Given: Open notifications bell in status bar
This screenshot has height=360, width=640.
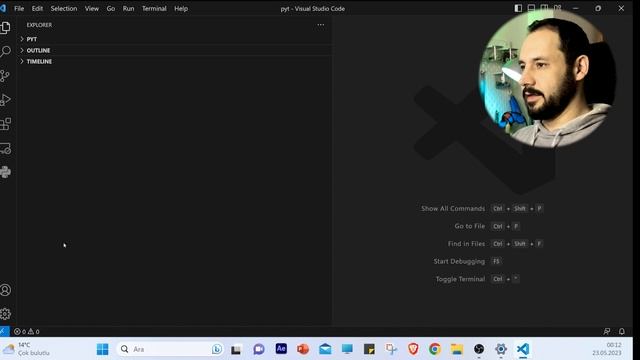Looking at the screenshot, I should [622, 331].
